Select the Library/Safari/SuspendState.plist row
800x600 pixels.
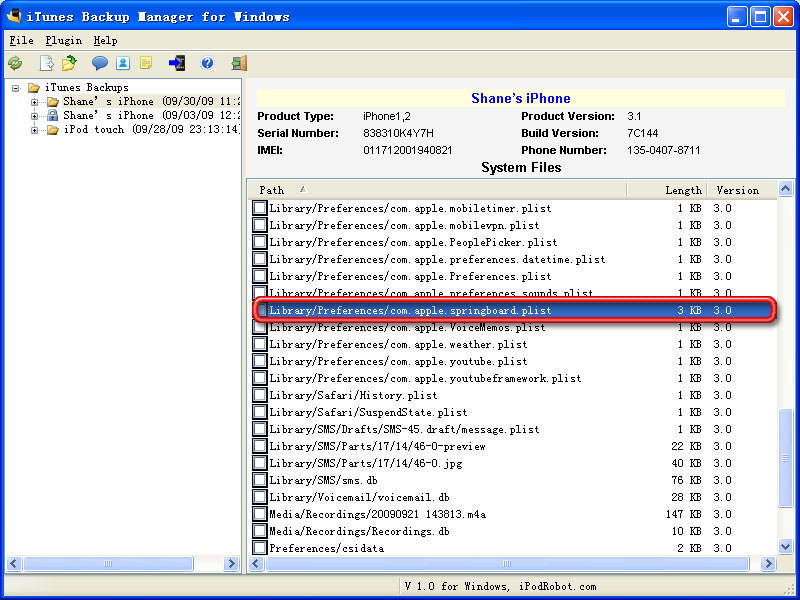tap(514, 412)
